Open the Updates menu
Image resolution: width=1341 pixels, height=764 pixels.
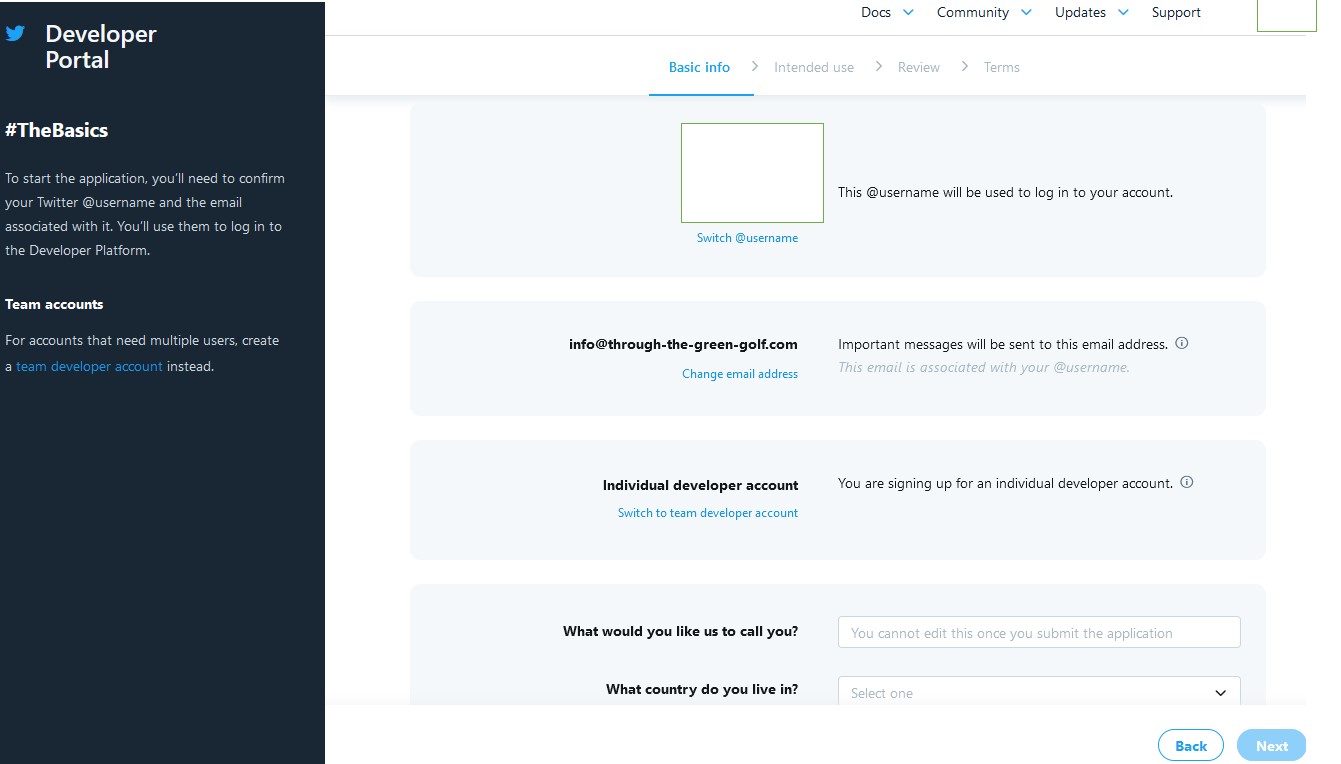(x=1080, y=13)
